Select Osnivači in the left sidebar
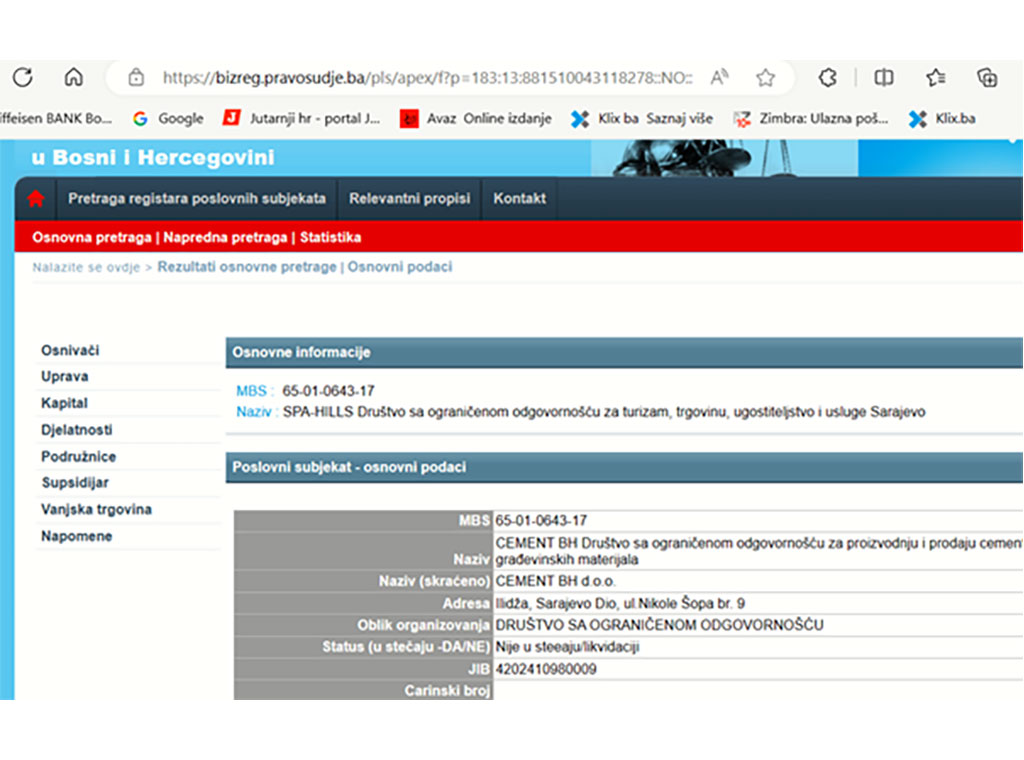1024x760 pixels. pos(70,350)
